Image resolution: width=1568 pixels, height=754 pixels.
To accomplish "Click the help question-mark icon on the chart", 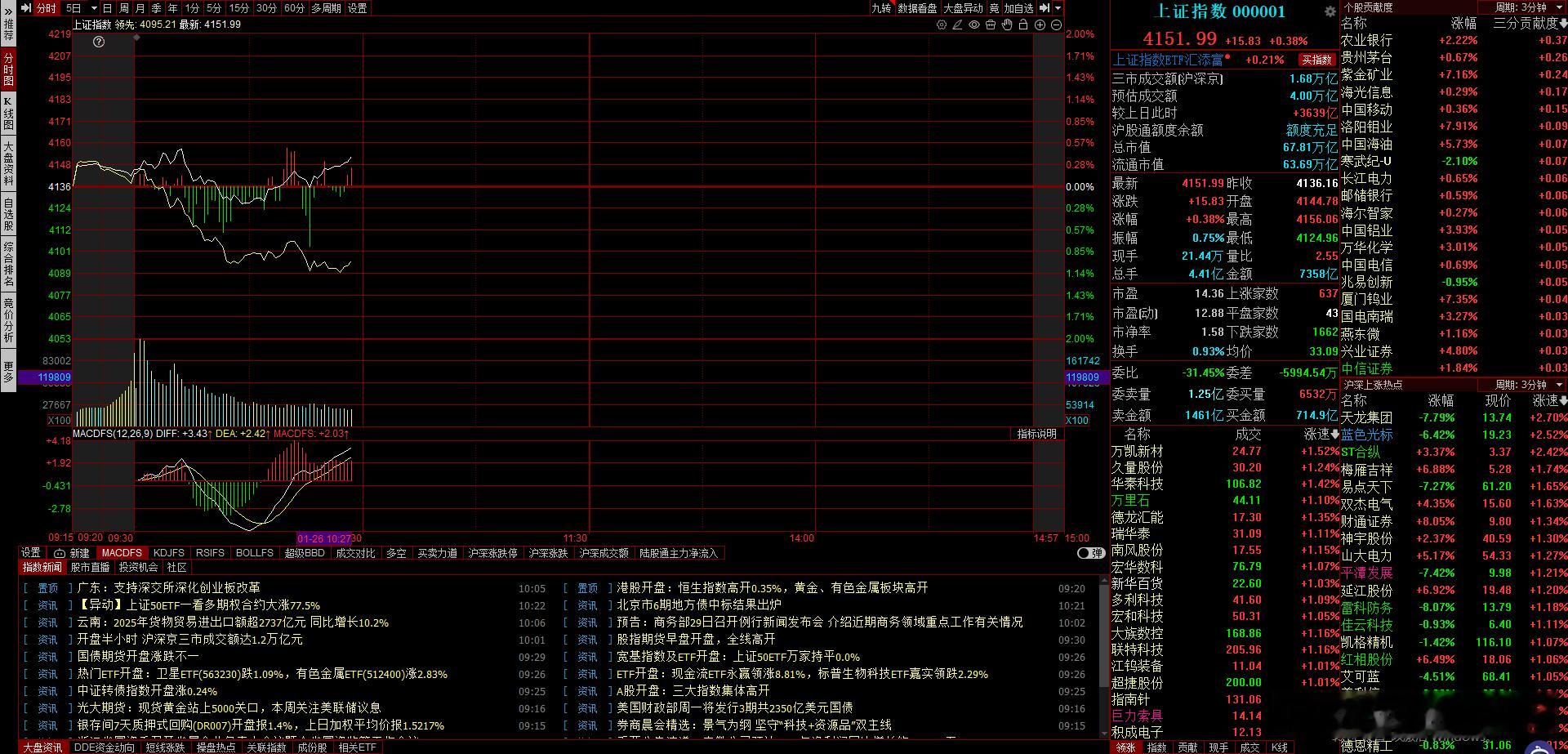I will pos(99,42).
